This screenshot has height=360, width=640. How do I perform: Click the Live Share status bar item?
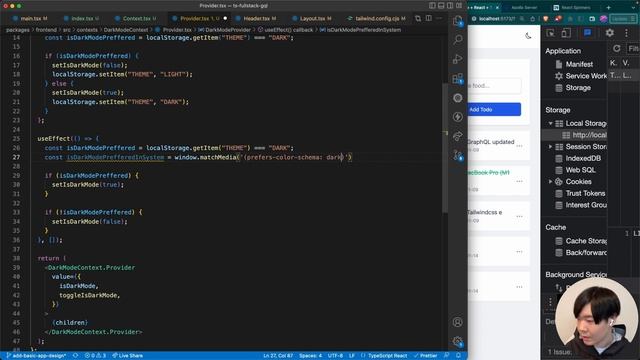(127, 356)
